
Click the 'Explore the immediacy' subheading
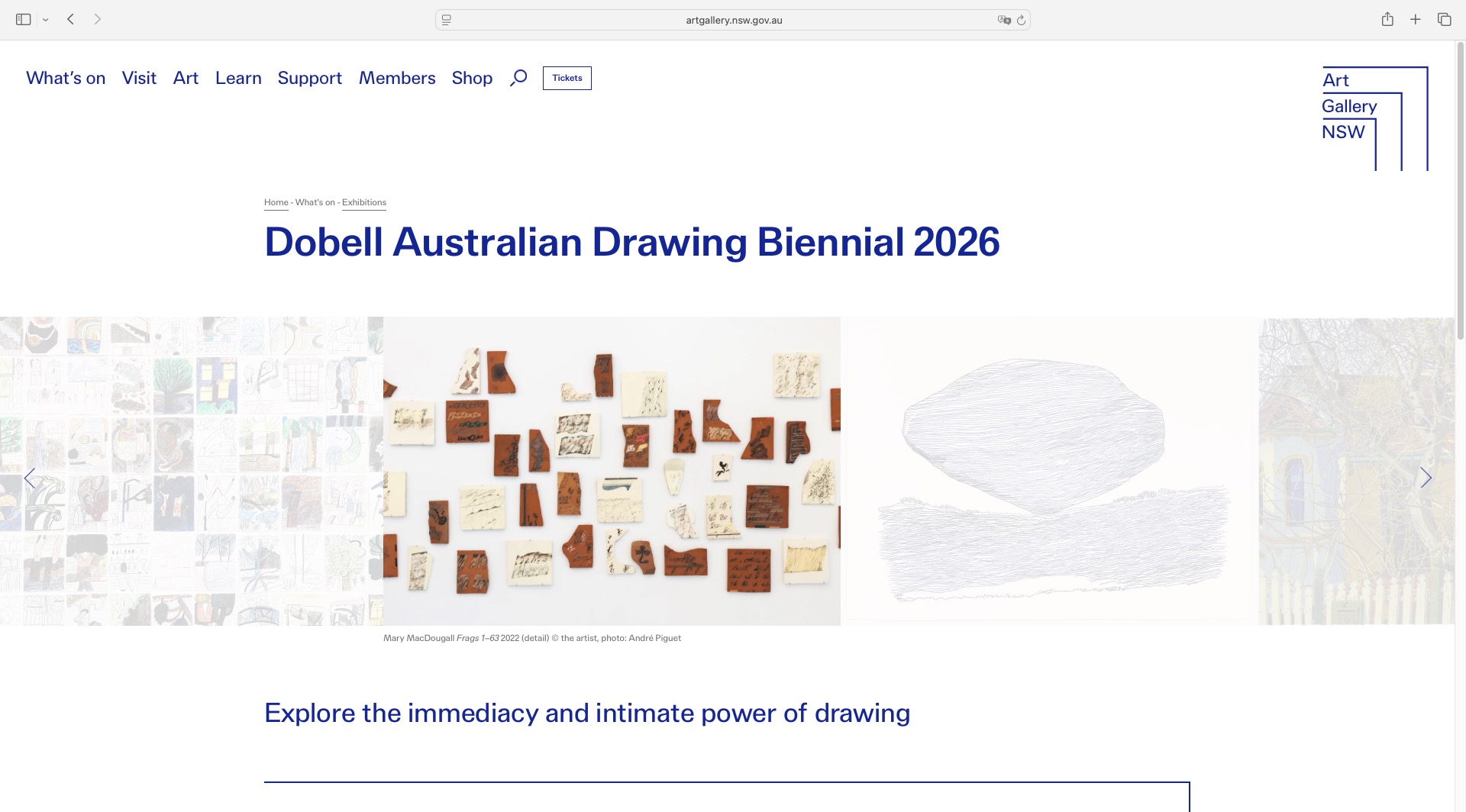(x=587, y=713)
